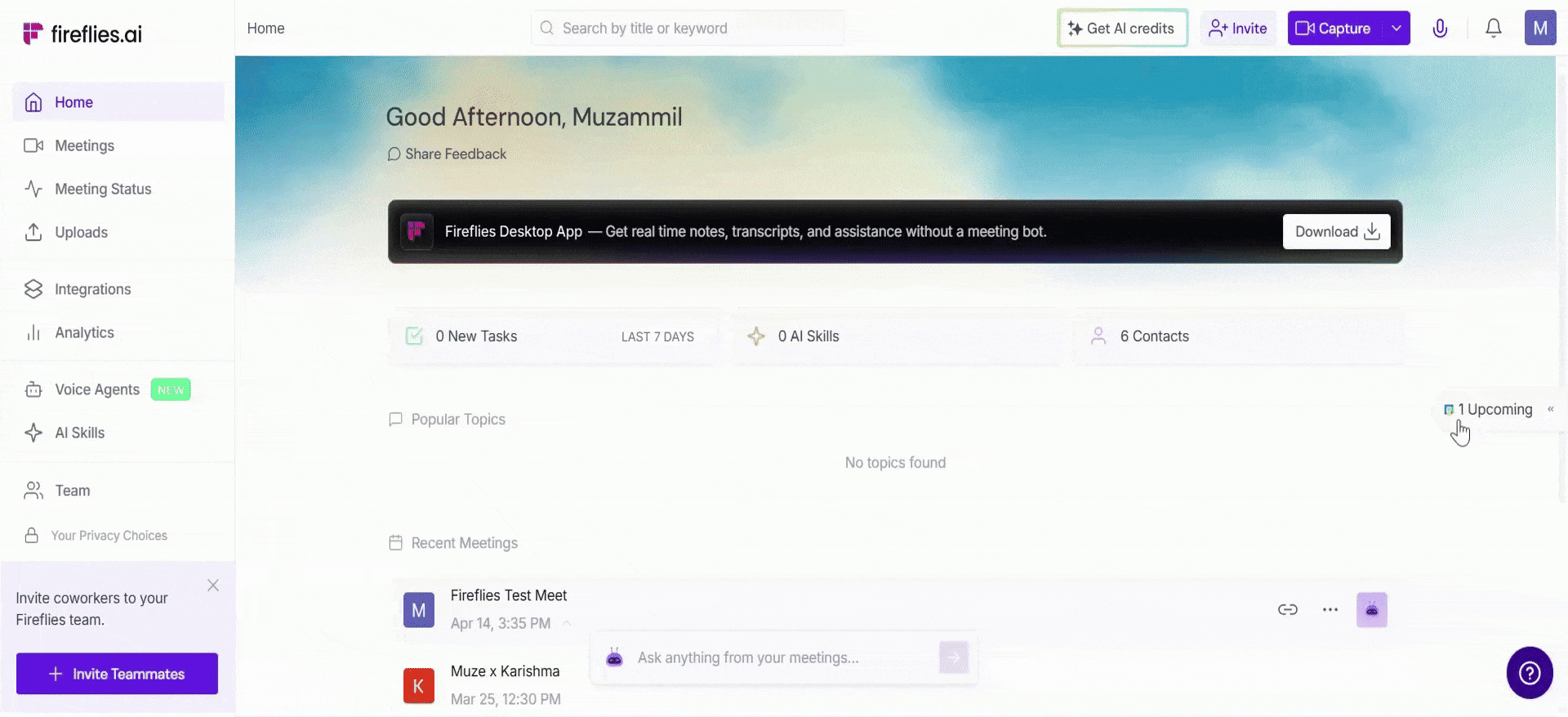Image resolution: width=1568 pixels, height=717 pixels.
Task: Open Team in the sidebar
Action: [118, 491]
